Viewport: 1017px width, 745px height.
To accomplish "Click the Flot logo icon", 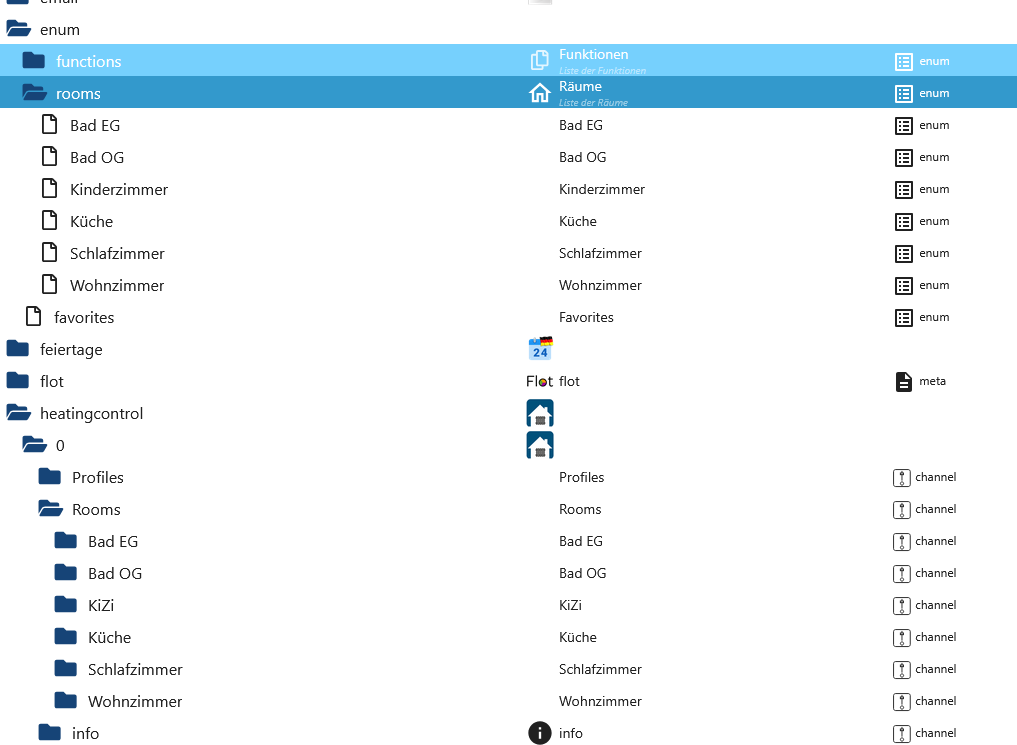I will pos(540,381).
